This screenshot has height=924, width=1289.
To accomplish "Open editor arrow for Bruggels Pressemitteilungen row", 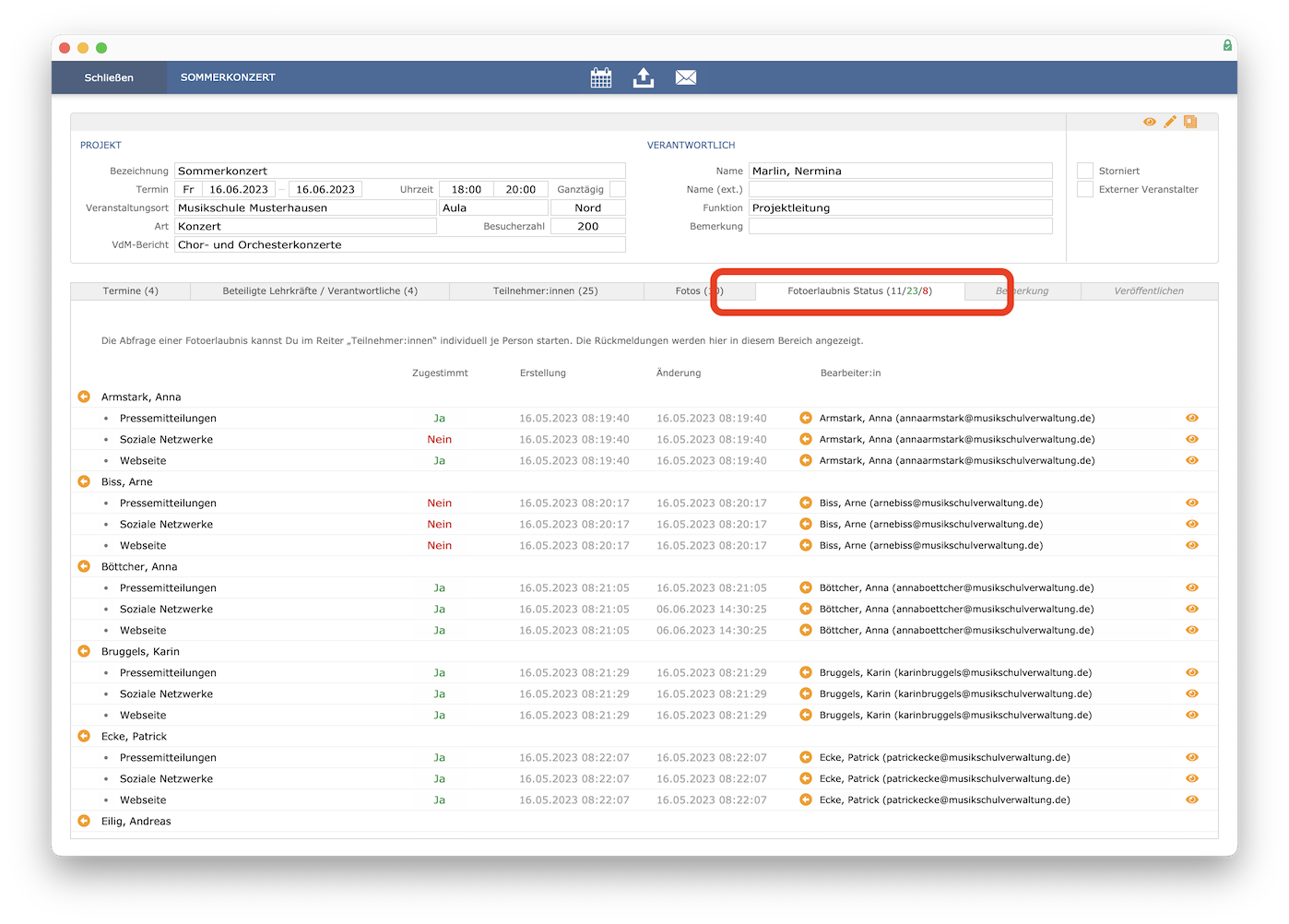I will pyautogui.click(x=806, y=672).
